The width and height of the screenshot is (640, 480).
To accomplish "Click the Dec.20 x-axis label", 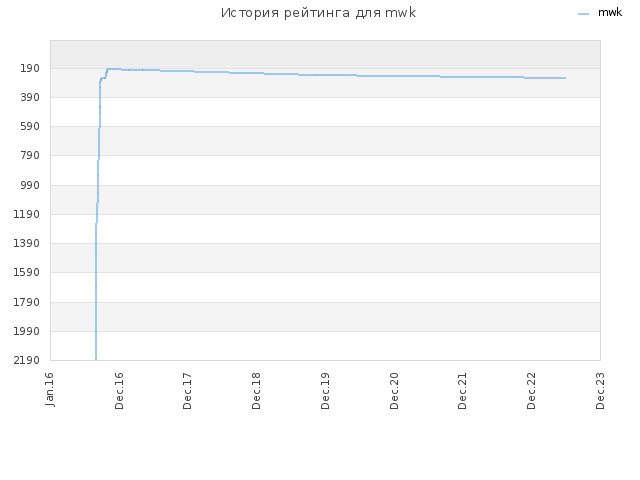I will (x=394, y=391).
